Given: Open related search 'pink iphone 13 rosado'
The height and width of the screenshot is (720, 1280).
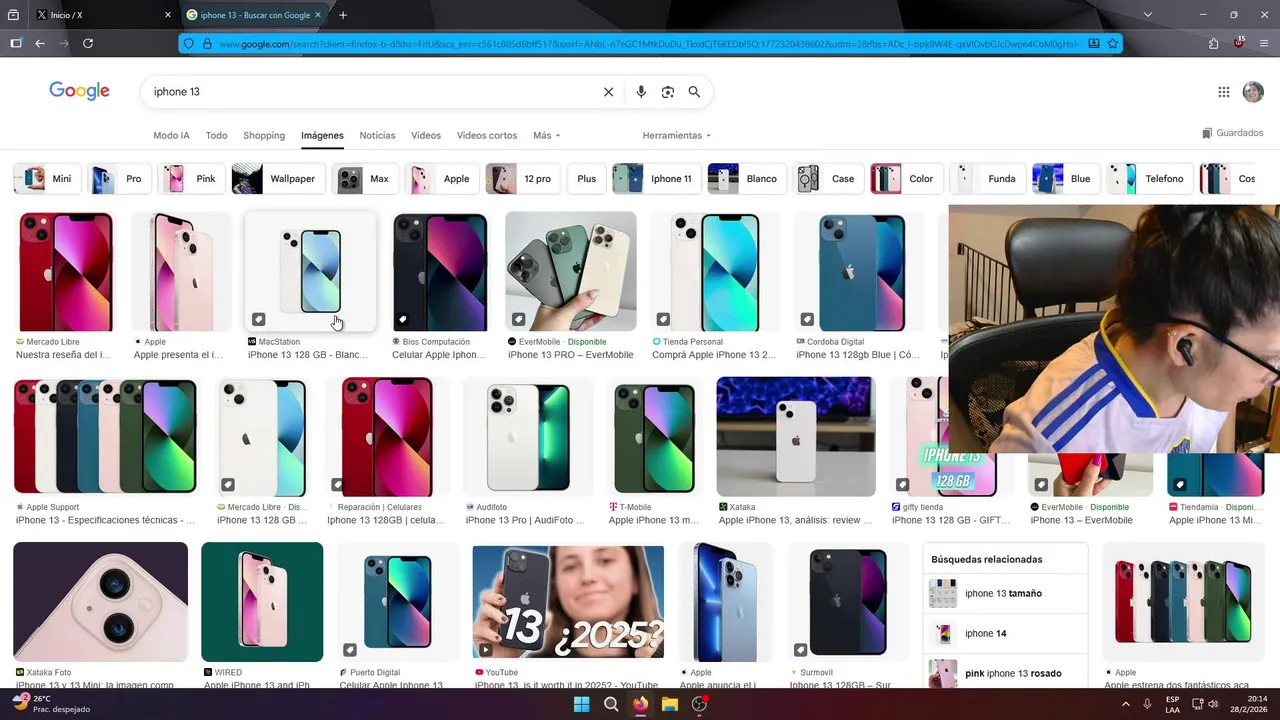Looking at the screenshot, I should tap(1005, 673).
